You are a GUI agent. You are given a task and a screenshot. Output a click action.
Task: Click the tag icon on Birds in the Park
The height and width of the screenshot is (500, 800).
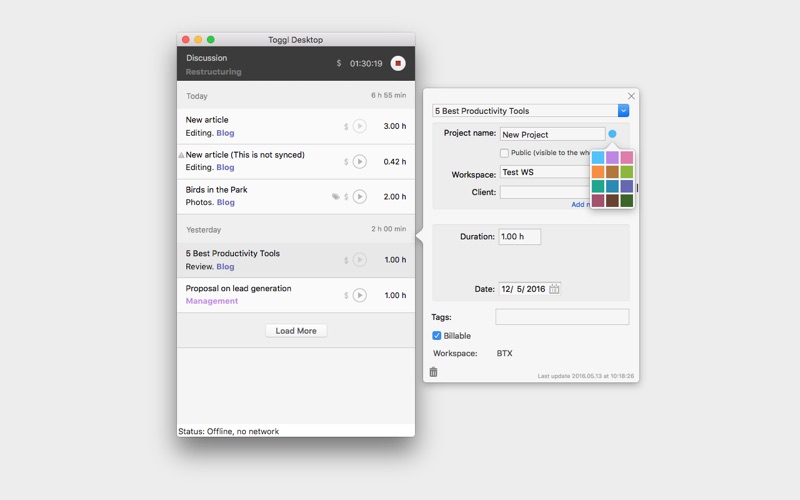pos(336,196)
